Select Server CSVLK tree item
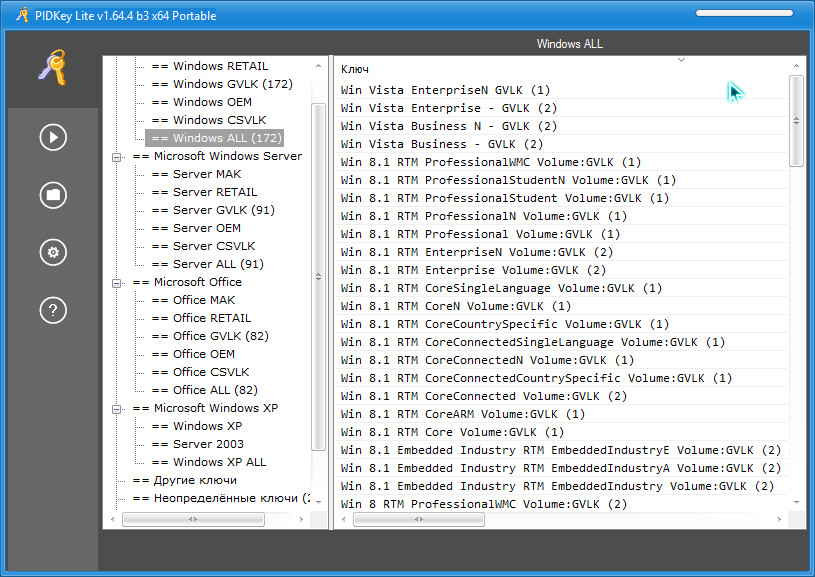 point(203,246)
